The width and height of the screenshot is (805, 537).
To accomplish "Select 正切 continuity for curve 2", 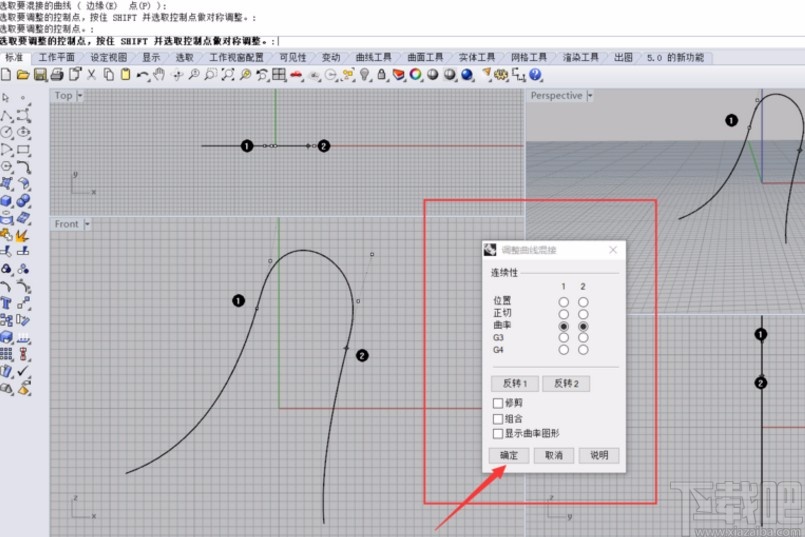I will tap(583, 314).
